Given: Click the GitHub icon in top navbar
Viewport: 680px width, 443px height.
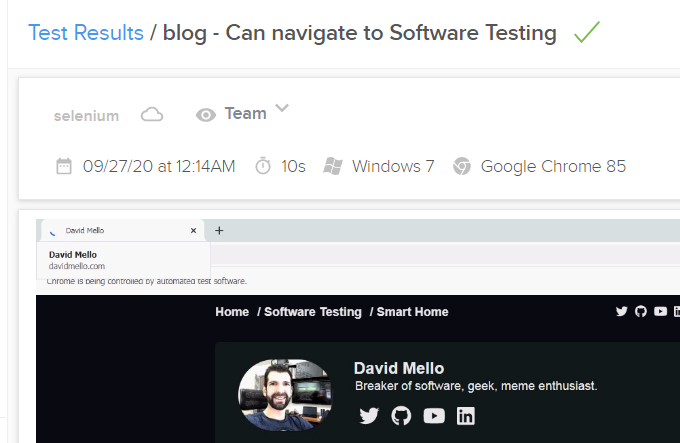Looking at the screenshot, I should pyautogui.click(x=641, y=311).
